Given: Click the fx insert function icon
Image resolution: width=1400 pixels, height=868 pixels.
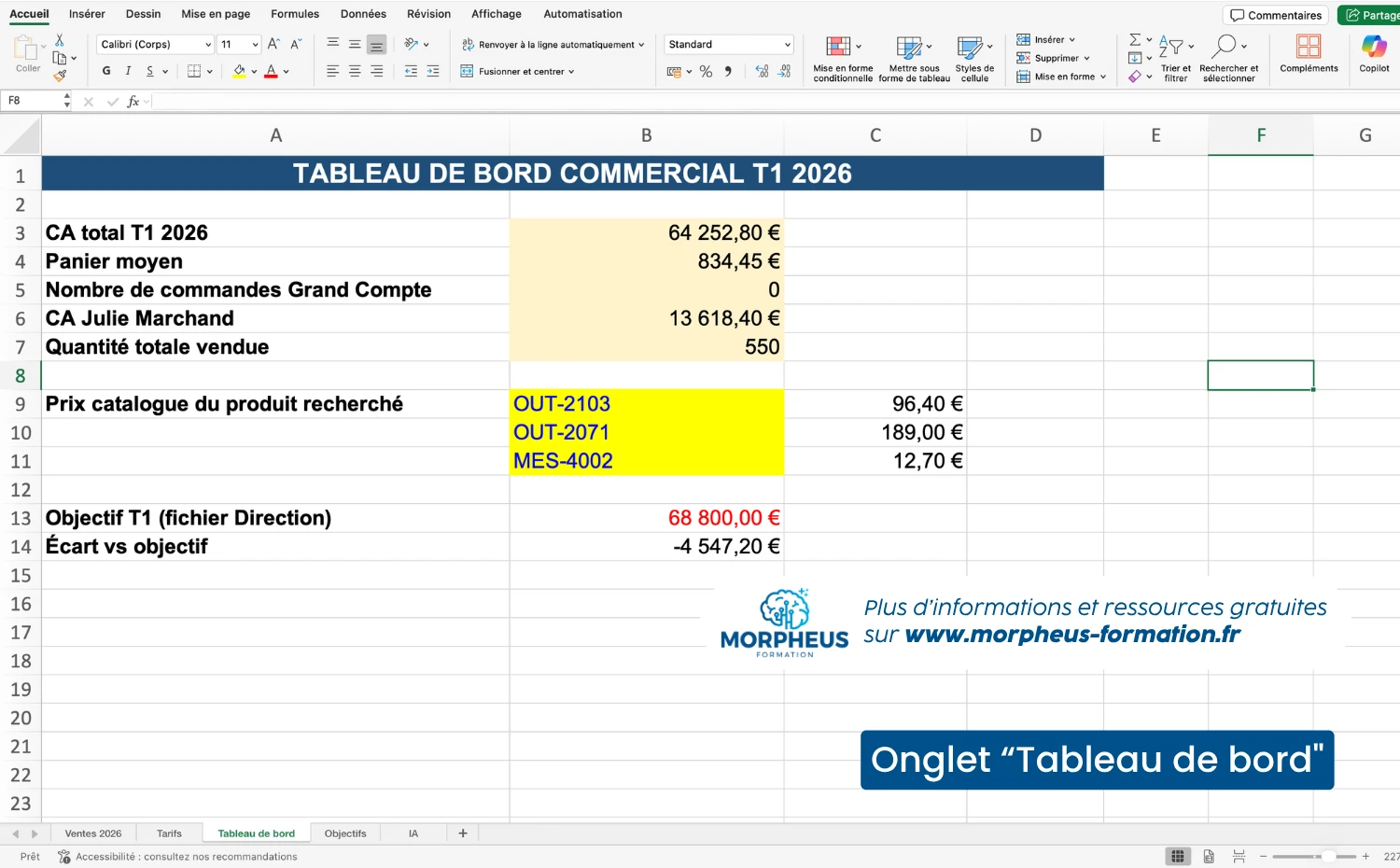Looking at the screenshot, I should tap(133, 101).
